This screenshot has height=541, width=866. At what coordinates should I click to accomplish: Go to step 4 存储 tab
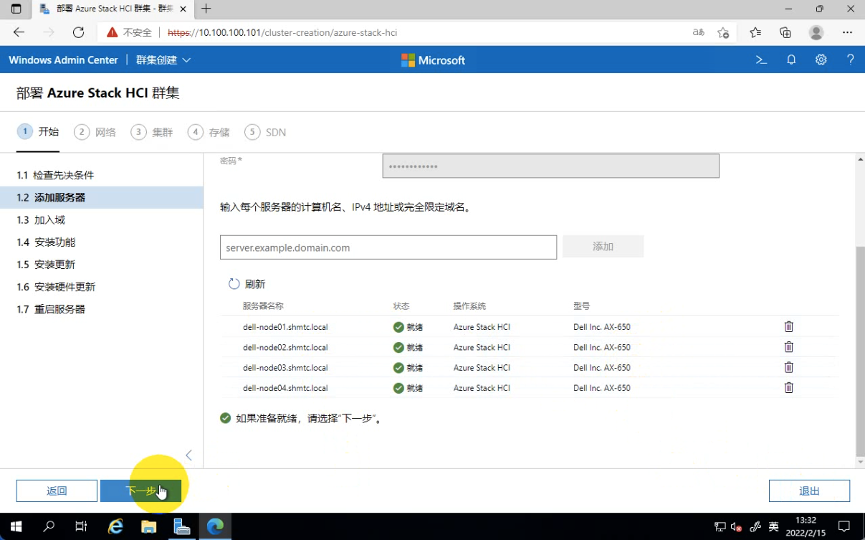pos(209,132)
